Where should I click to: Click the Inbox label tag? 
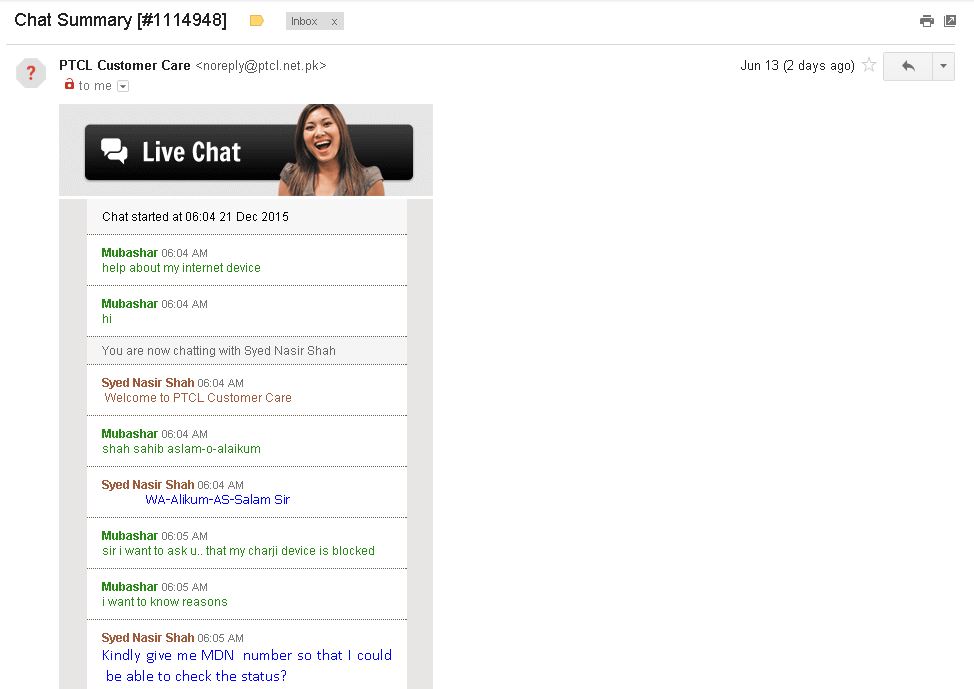click(304, 22)
